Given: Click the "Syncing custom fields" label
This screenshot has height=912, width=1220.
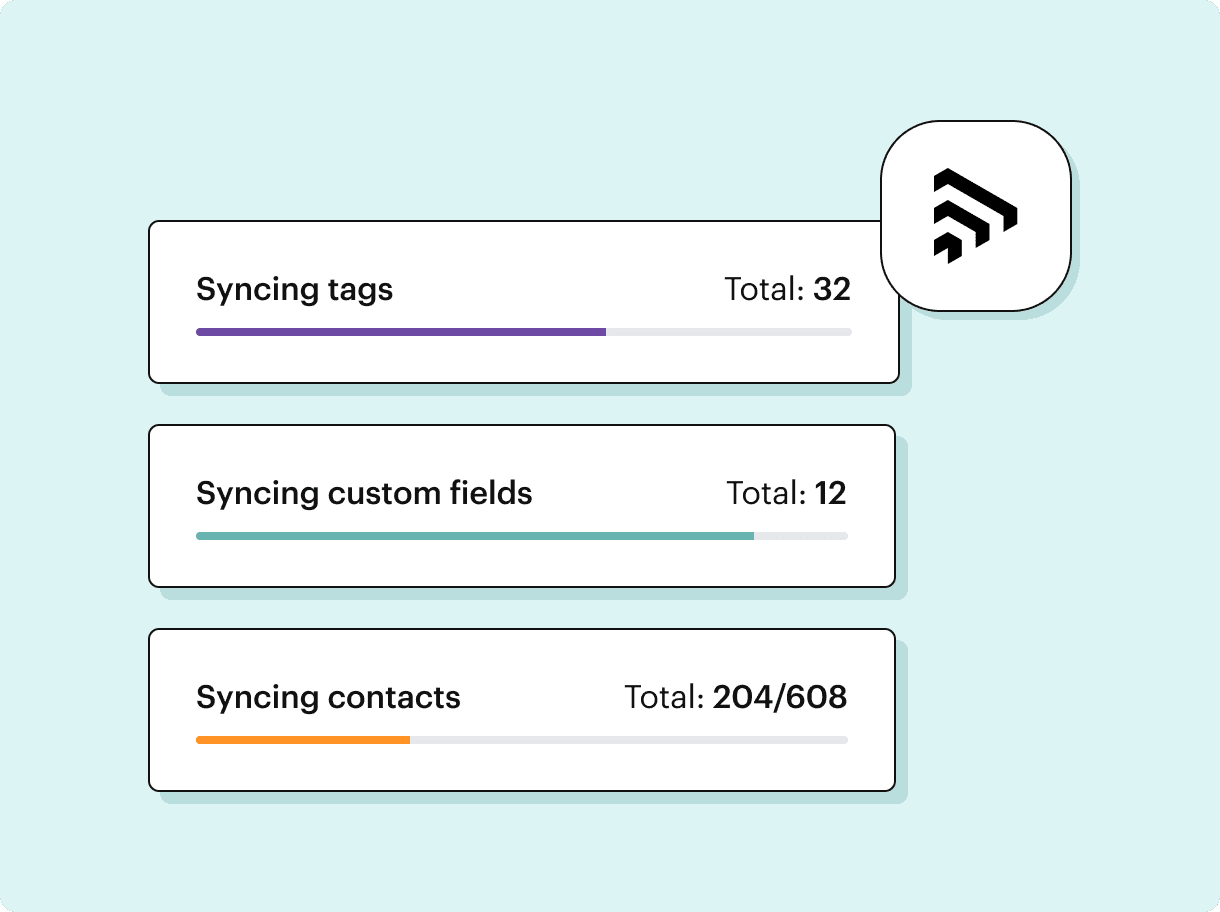Looking at the screenshot, I should coord(364,494).
